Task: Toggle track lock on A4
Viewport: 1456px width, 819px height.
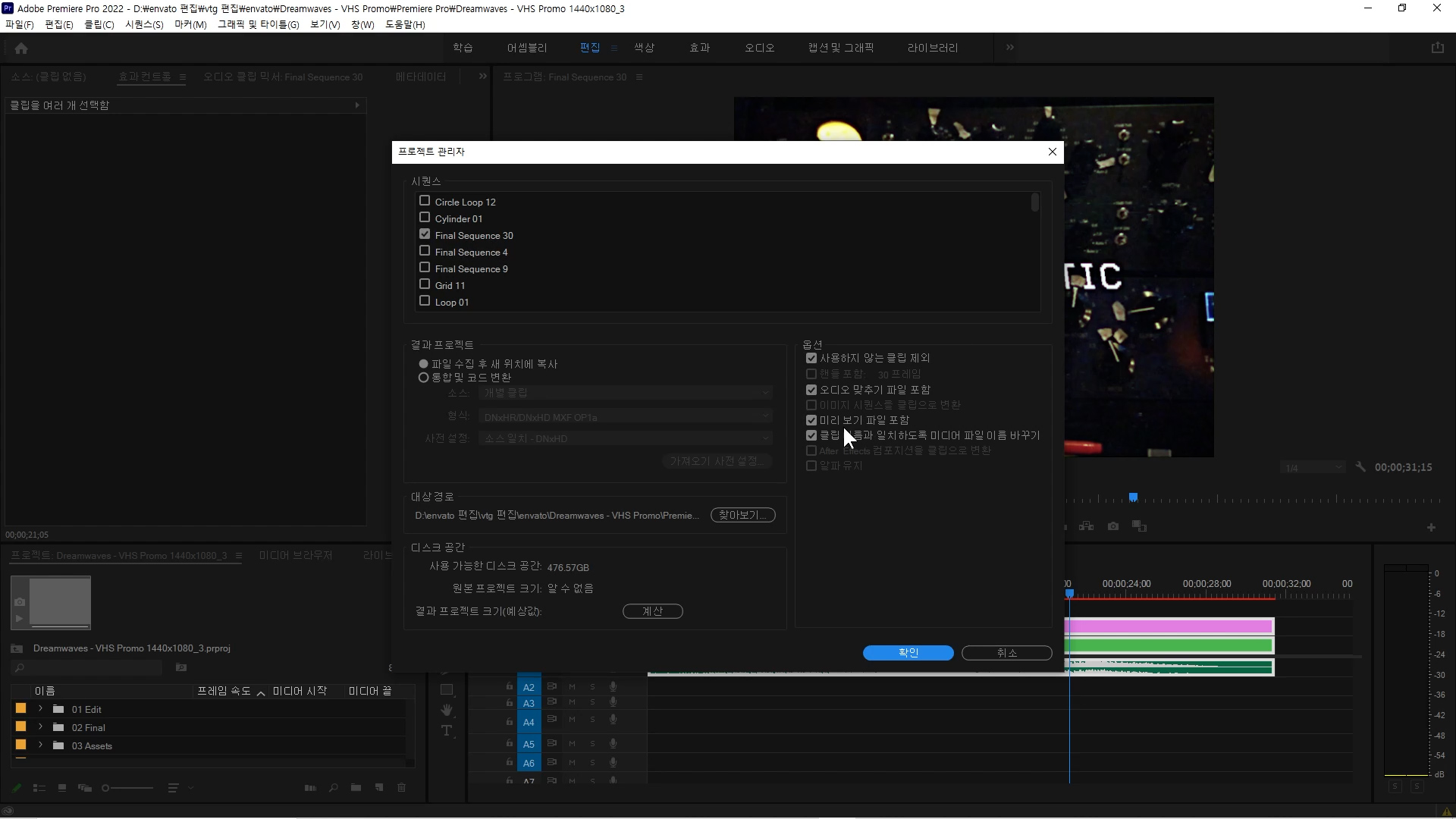Action: 510,722
